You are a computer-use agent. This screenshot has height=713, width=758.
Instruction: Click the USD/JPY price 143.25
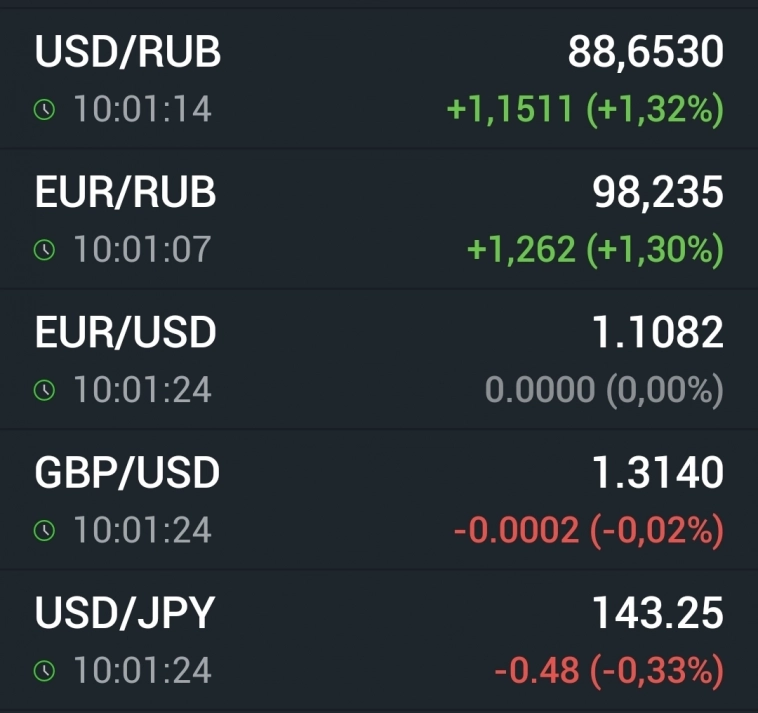(x=658, y=614)
